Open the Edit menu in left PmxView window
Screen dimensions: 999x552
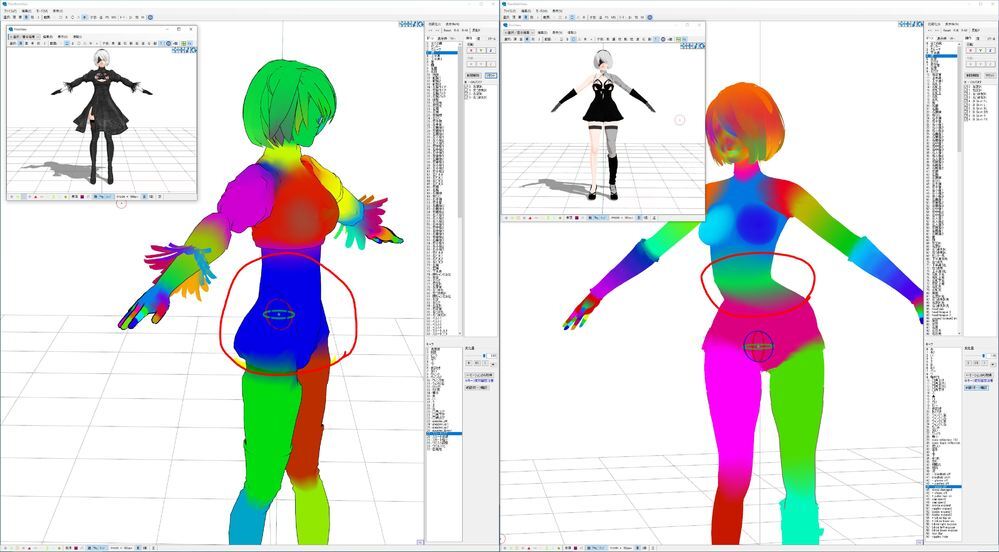click(47, 37)
